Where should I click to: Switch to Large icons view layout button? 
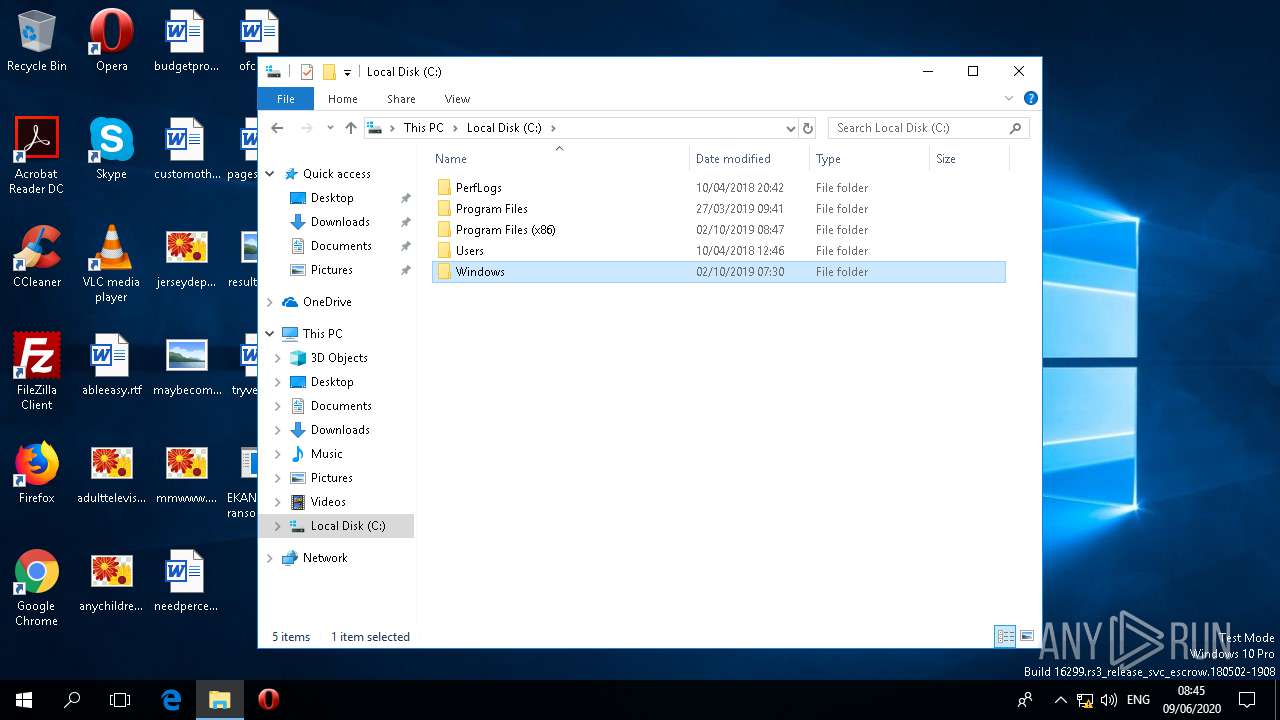[1026, 636]
